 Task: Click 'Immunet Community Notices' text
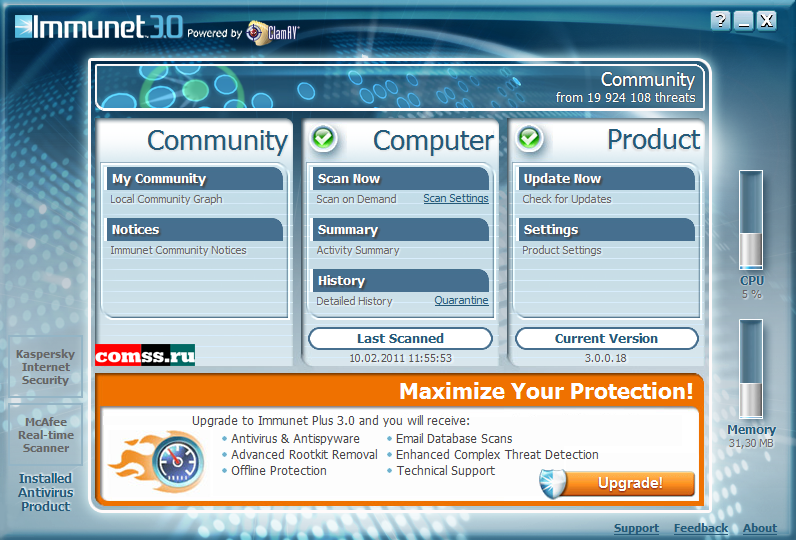pos(178,250)
